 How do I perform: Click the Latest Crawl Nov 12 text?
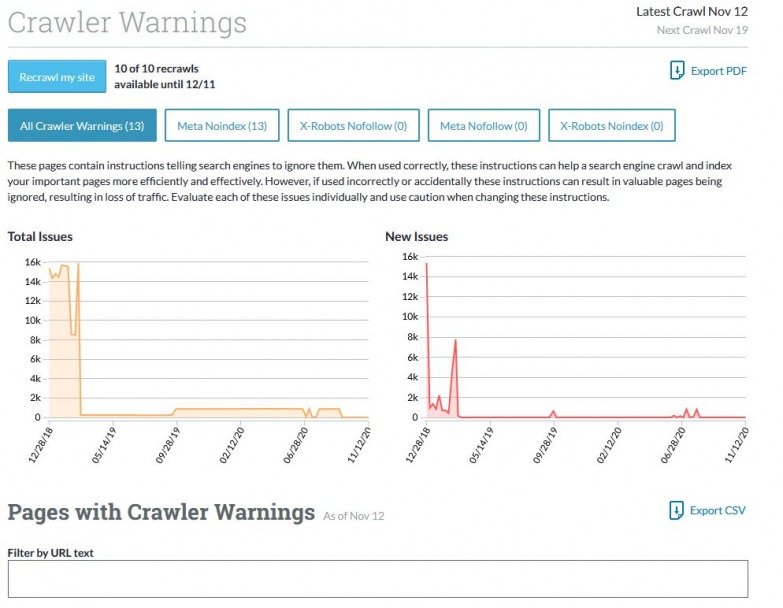click(692, 11)
